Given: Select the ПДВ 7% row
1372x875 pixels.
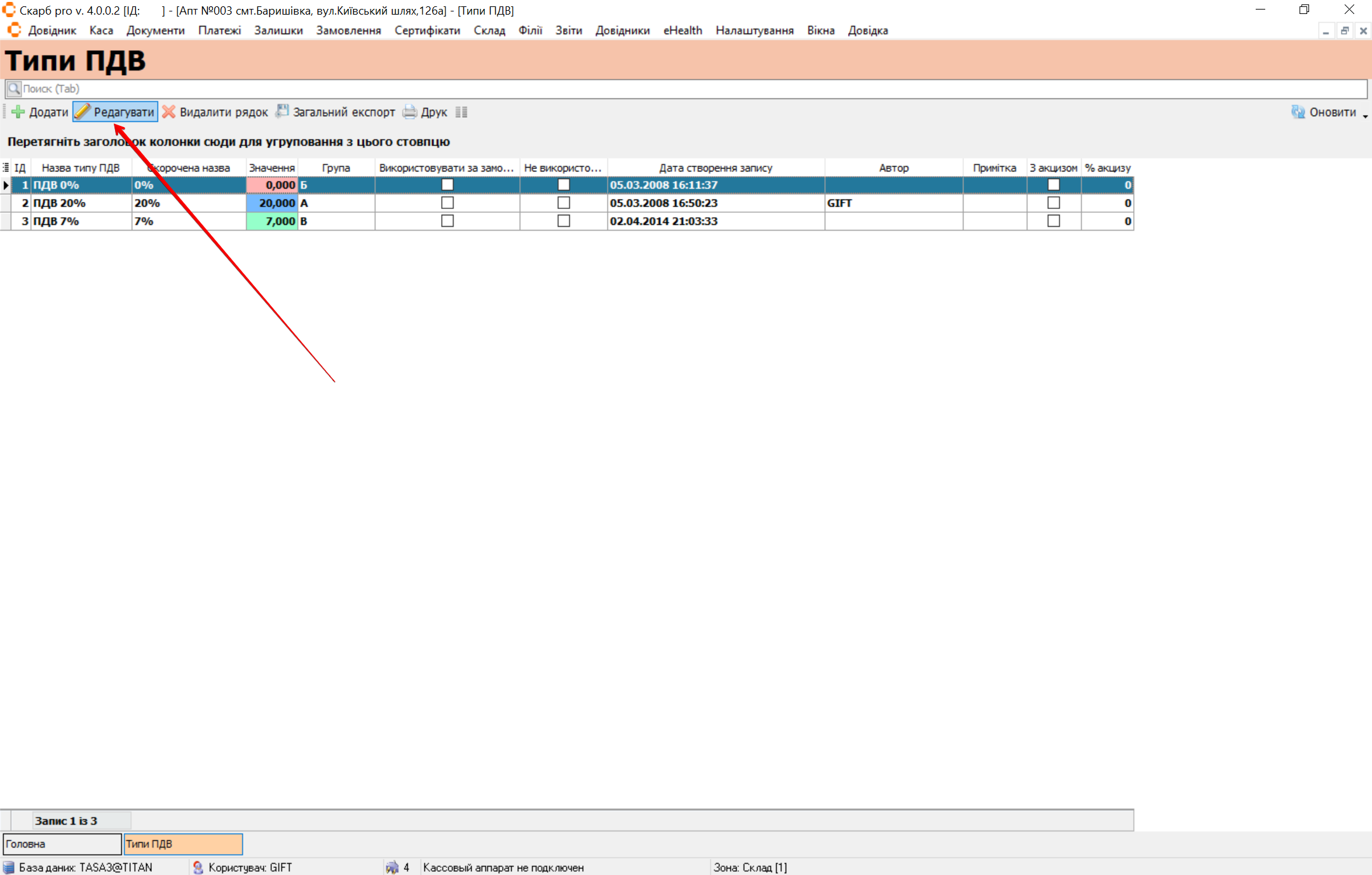Looking at the screenshot, I should pos(56,221).
